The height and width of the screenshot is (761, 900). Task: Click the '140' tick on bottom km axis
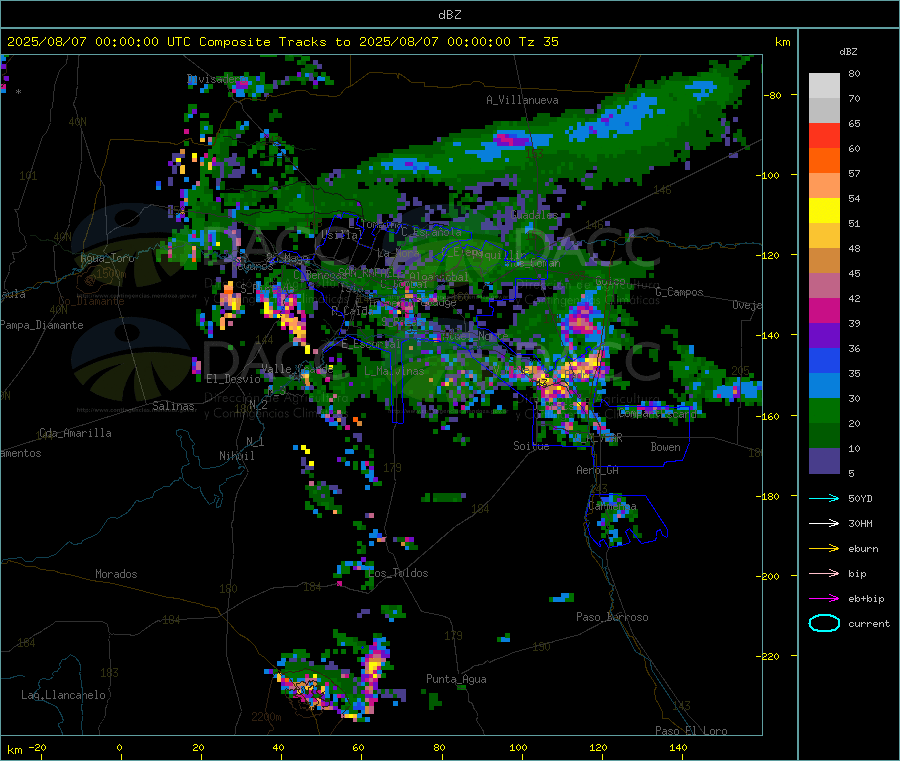coord(678,747)
